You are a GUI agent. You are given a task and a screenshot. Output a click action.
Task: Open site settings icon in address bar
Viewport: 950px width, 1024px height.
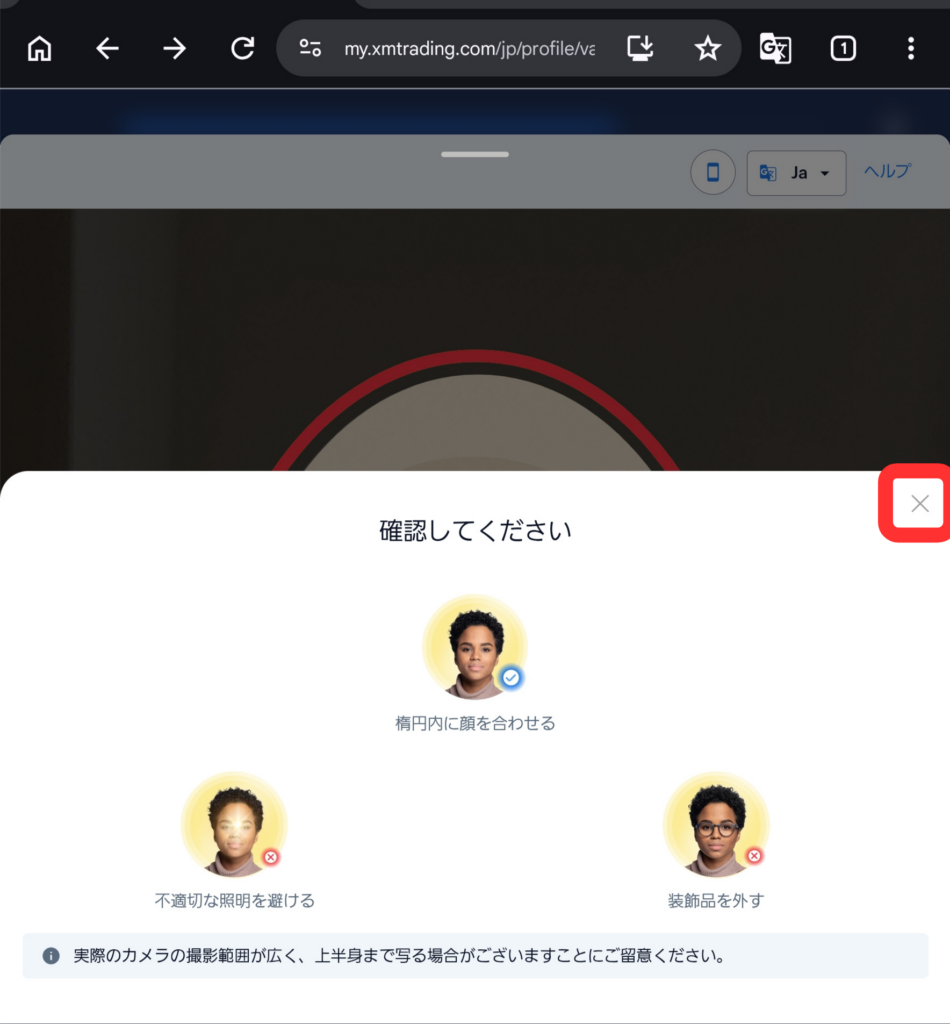pyautogui.click(x=310, y=48)
